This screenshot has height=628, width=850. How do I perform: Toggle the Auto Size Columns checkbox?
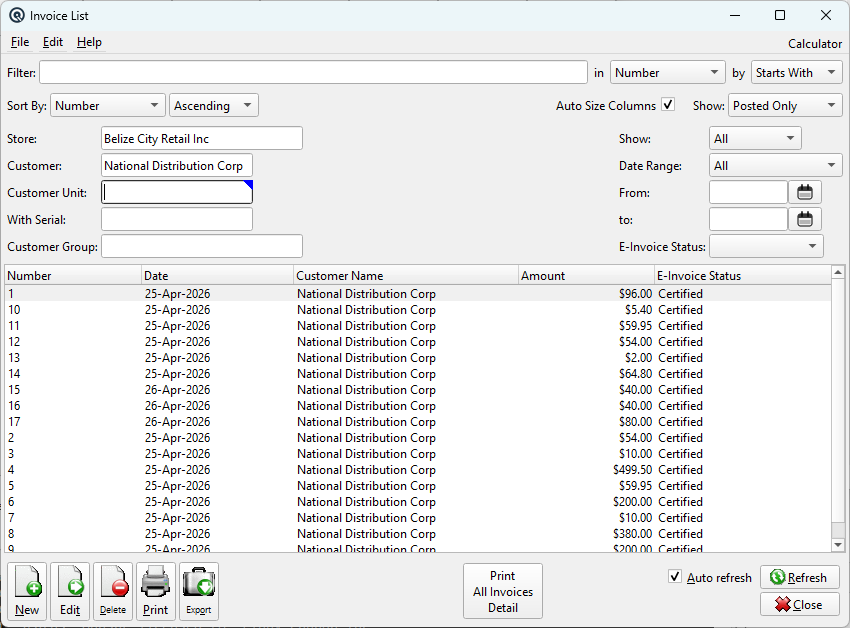(x=668, y=105)
